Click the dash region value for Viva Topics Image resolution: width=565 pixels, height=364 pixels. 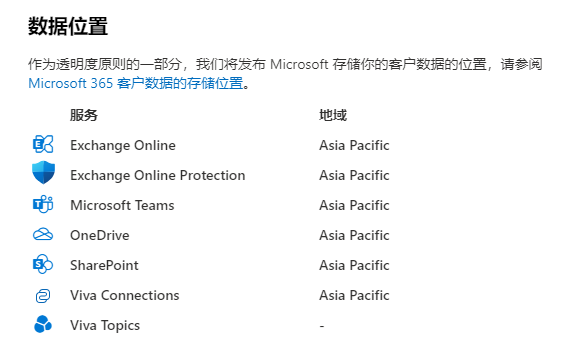pos(322,326)
